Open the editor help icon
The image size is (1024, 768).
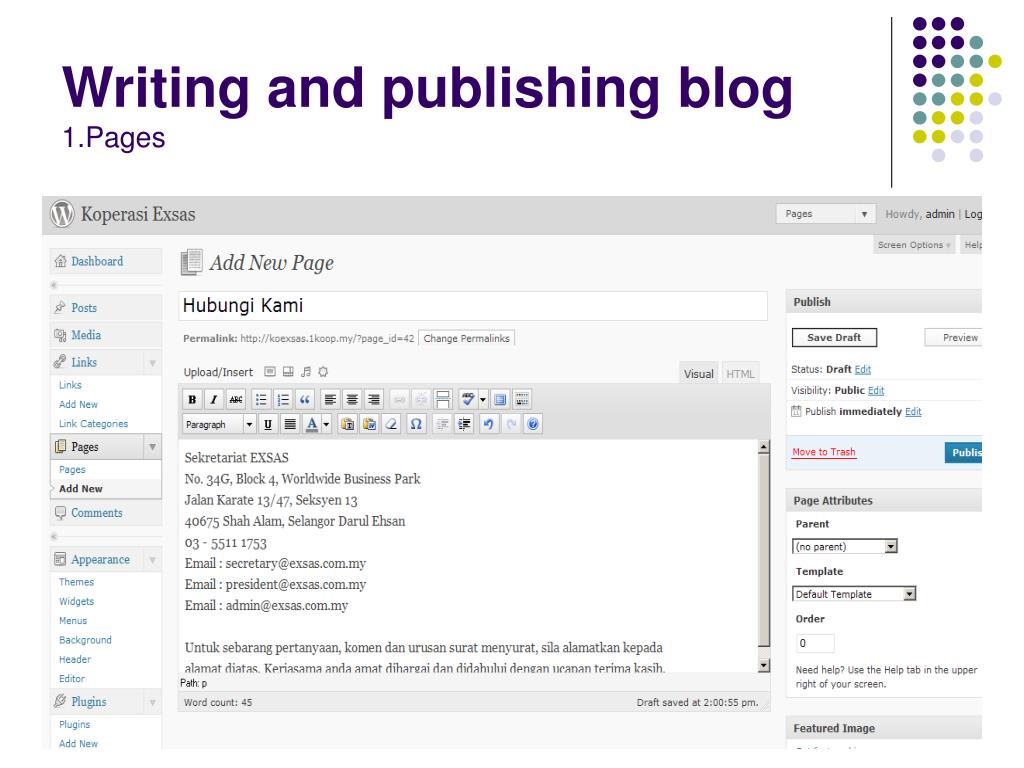tap(533, 424)
